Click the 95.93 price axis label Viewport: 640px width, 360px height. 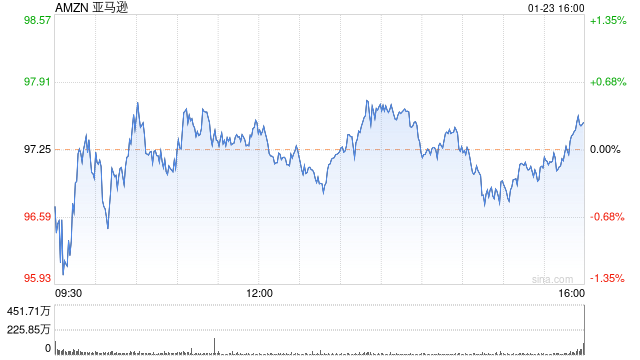point(37,278)
